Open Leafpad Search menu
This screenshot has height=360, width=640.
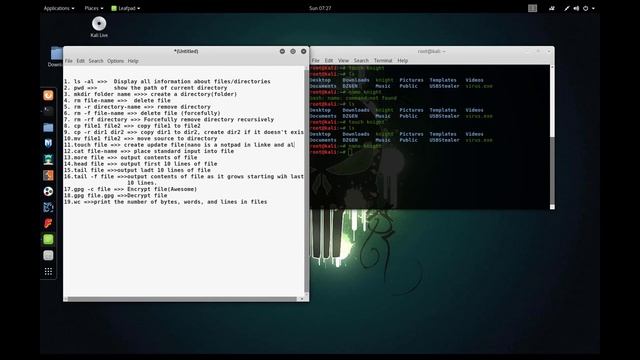point(96,61)
